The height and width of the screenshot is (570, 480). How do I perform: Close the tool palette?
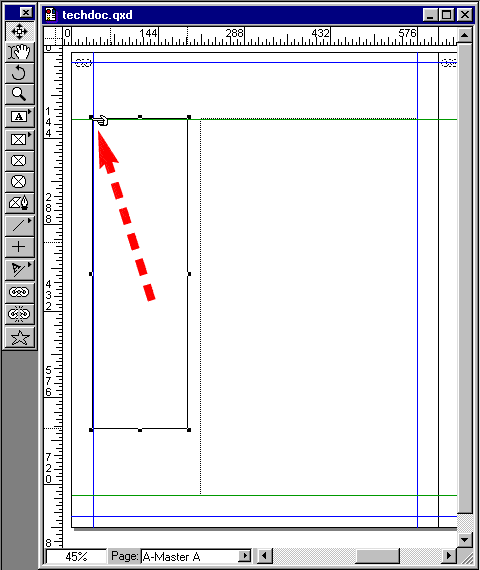(x=26, y=13)
